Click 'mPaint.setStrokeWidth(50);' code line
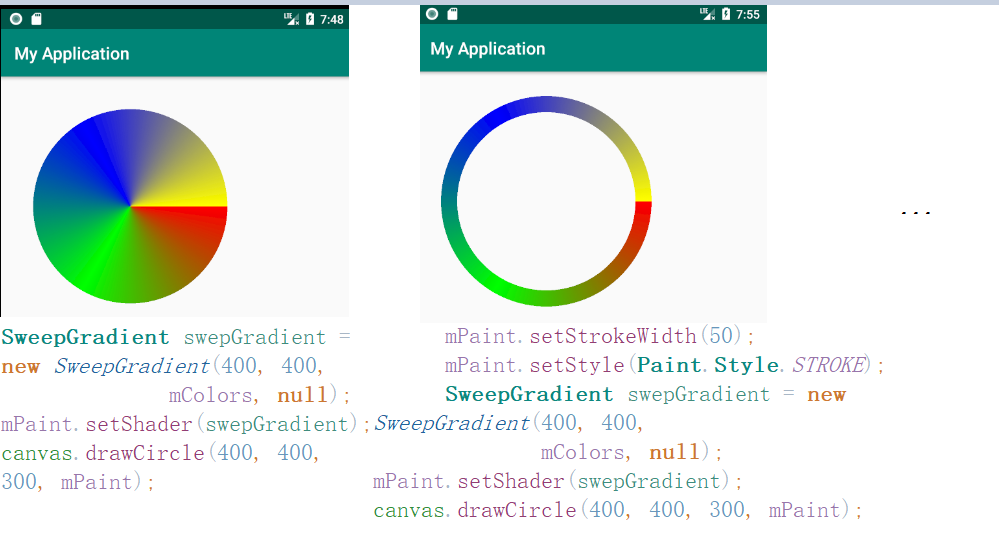Image resolution: width=999 pixels, height=549 pixels. click(x=600, y=336)
